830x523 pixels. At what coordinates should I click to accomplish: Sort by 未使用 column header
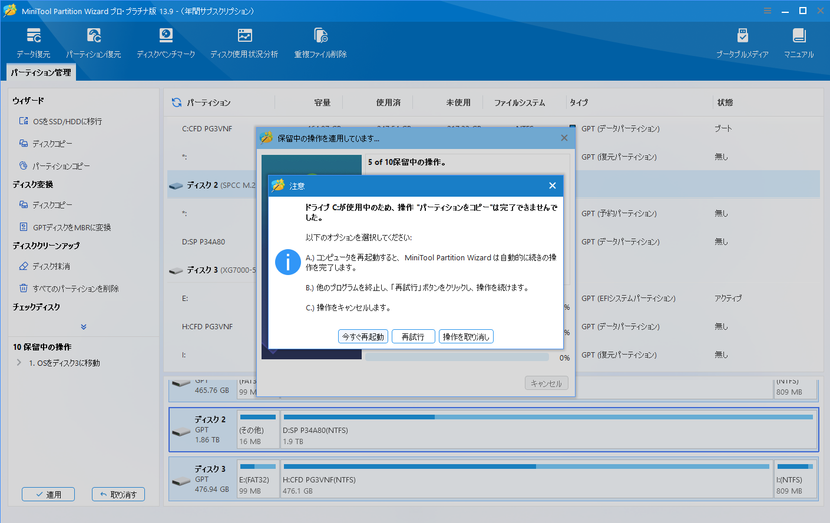tap(458, 103)
